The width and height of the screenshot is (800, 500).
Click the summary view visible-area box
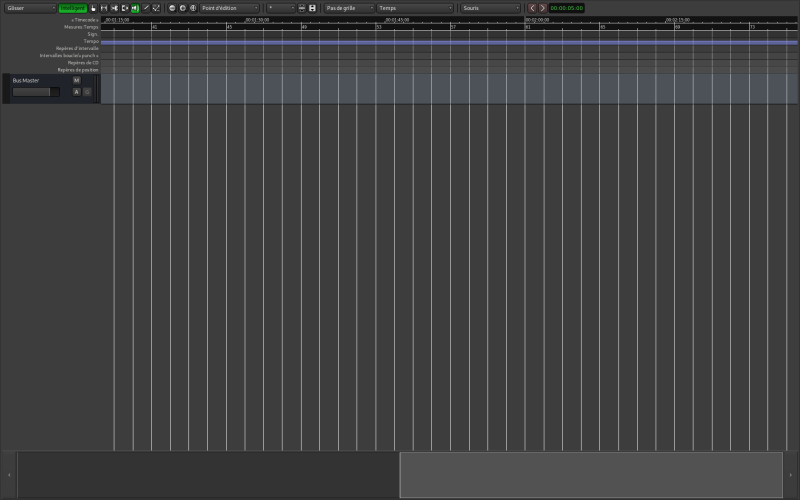(591, 475)
